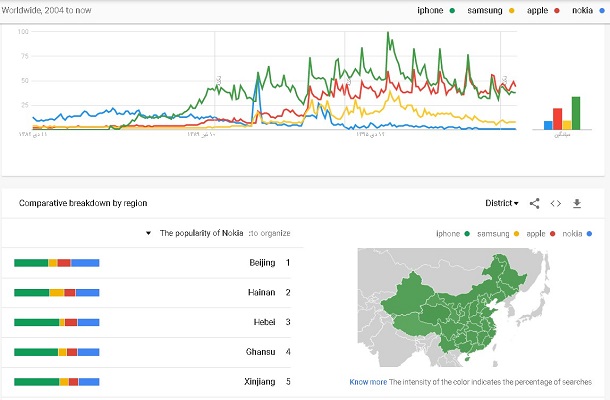Click the samsung label in top legend
The width and height of the screenshot is (610, 400).
[485, 11]
